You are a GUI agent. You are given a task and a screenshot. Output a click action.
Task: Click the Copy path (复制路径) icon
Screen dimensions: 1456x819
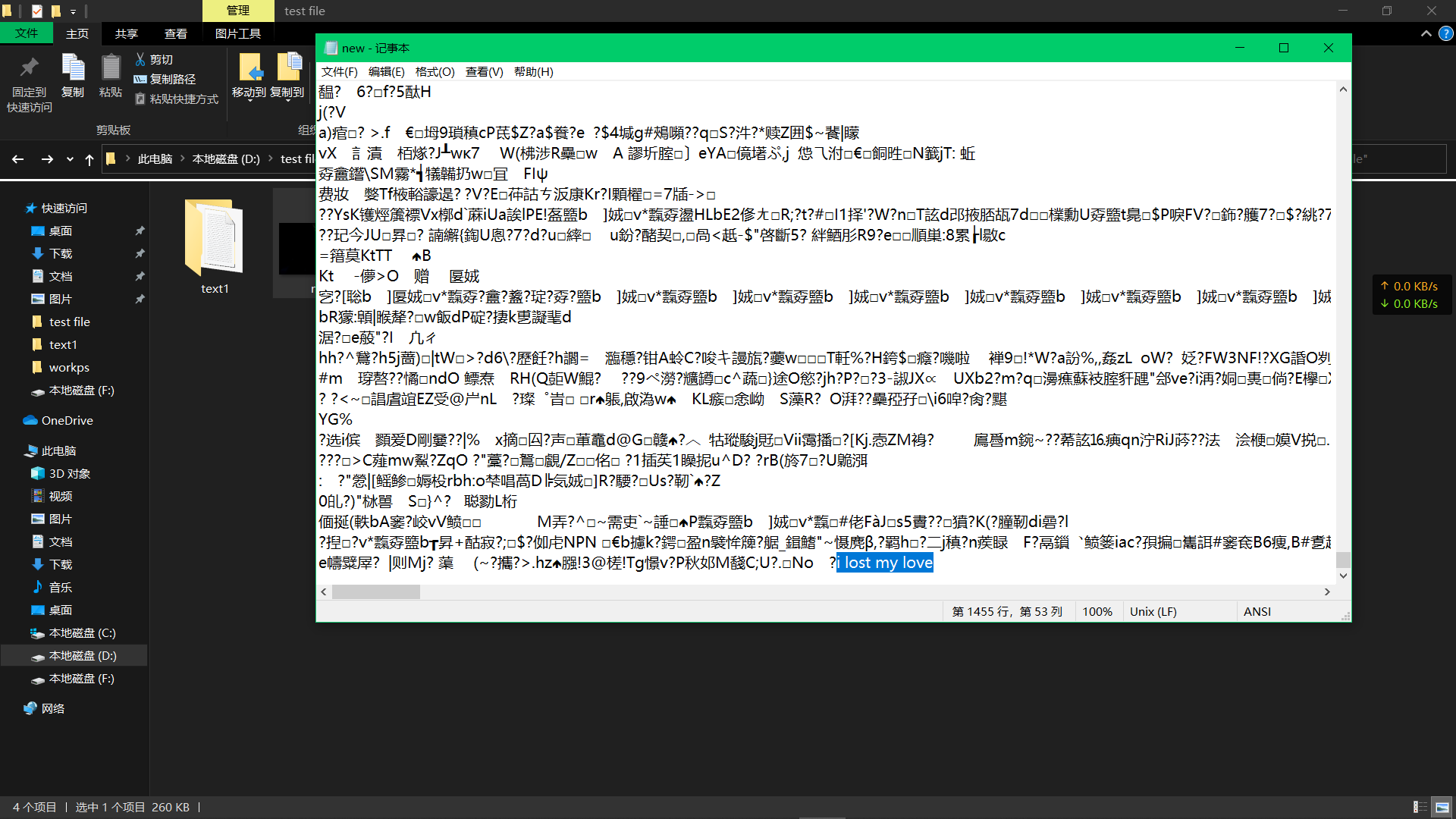(140, 79)
